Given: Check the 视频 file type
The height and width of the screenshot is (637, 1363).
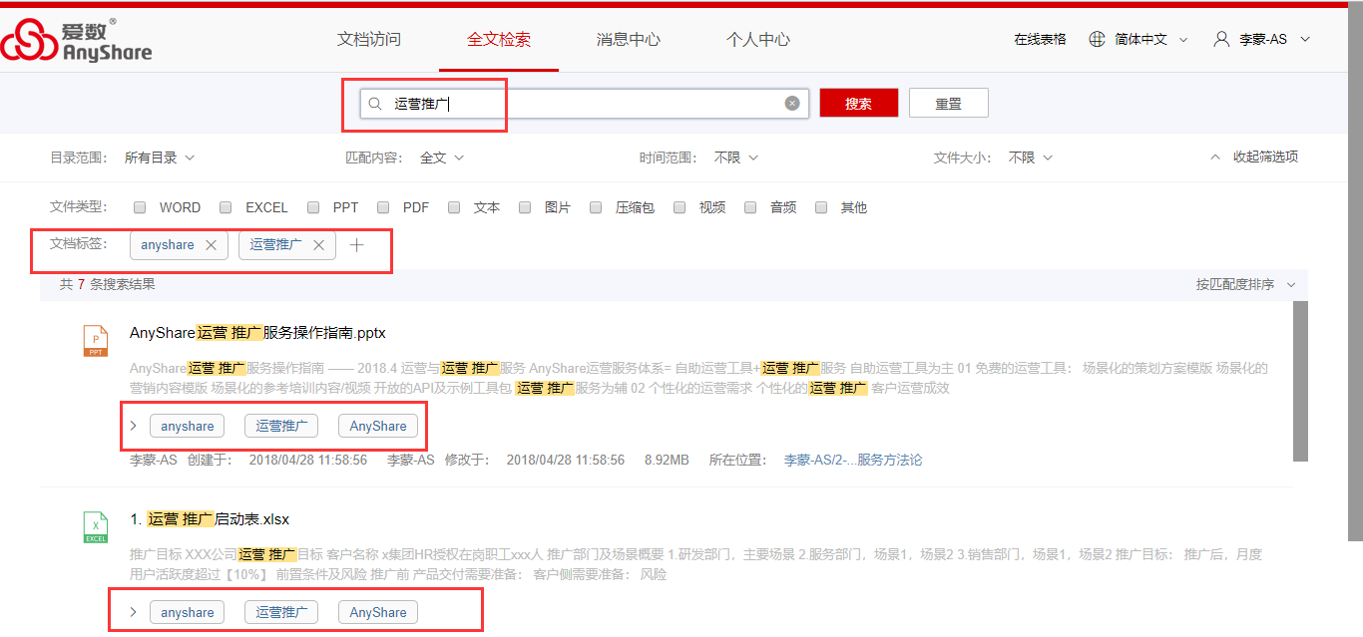Looking at the screenshot, I should pyautogui.click(x=680, y=208).
